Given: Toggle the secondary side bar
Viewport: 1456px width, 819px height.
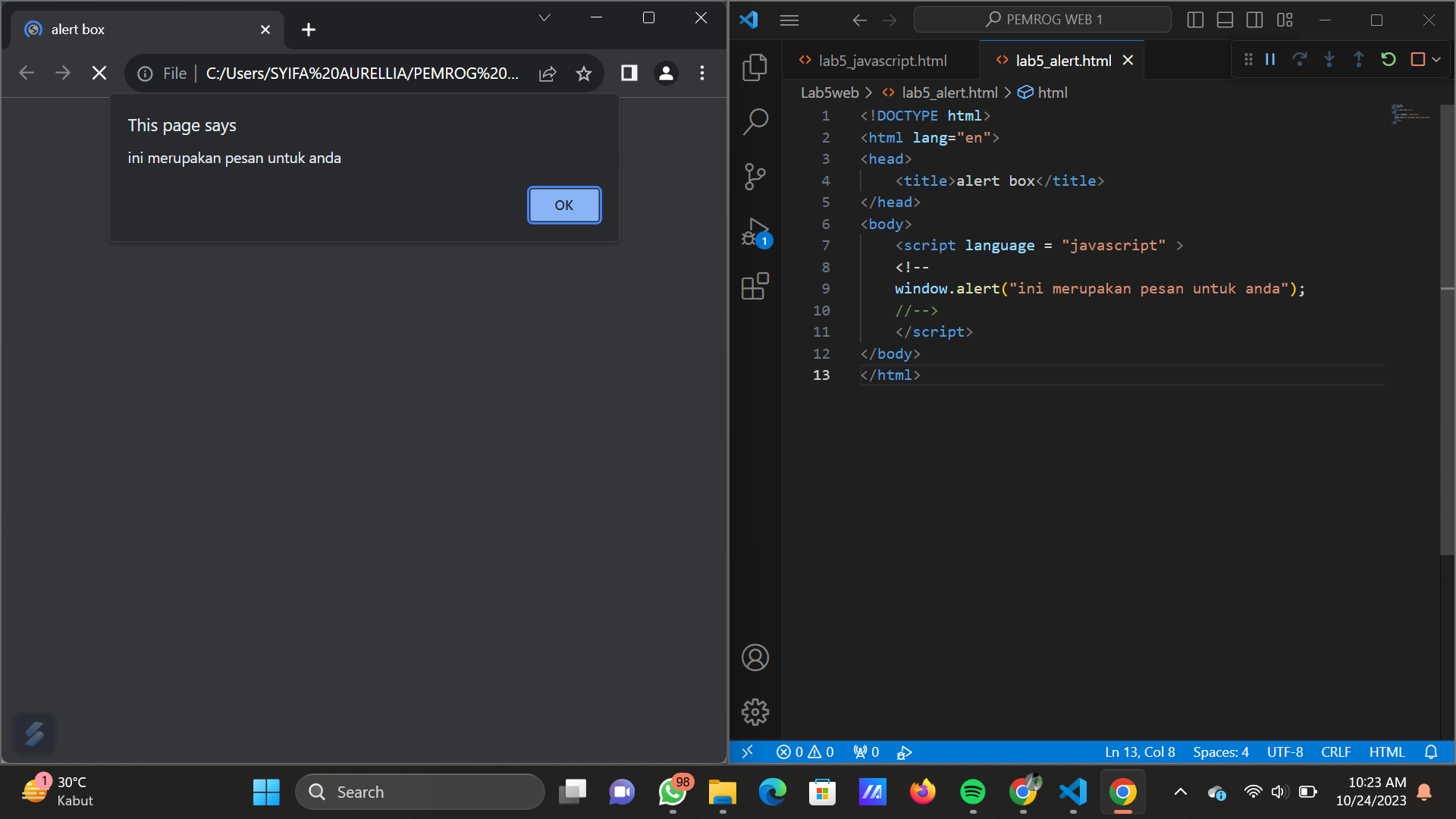Looking at the screenshot, I should click(1255, 20).
